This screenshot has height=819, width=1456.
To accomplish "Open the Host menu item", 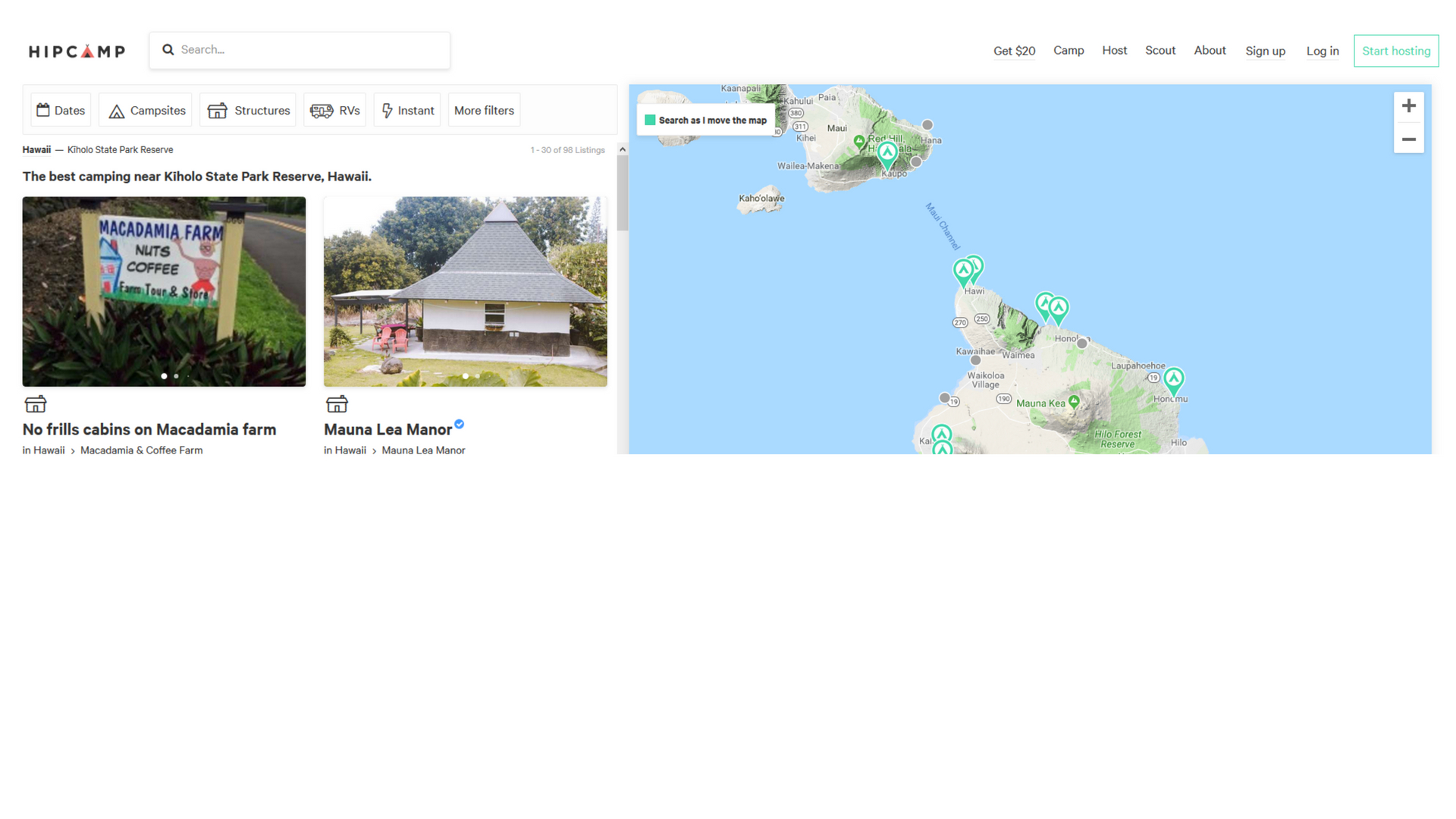I will click(1114, 50).
